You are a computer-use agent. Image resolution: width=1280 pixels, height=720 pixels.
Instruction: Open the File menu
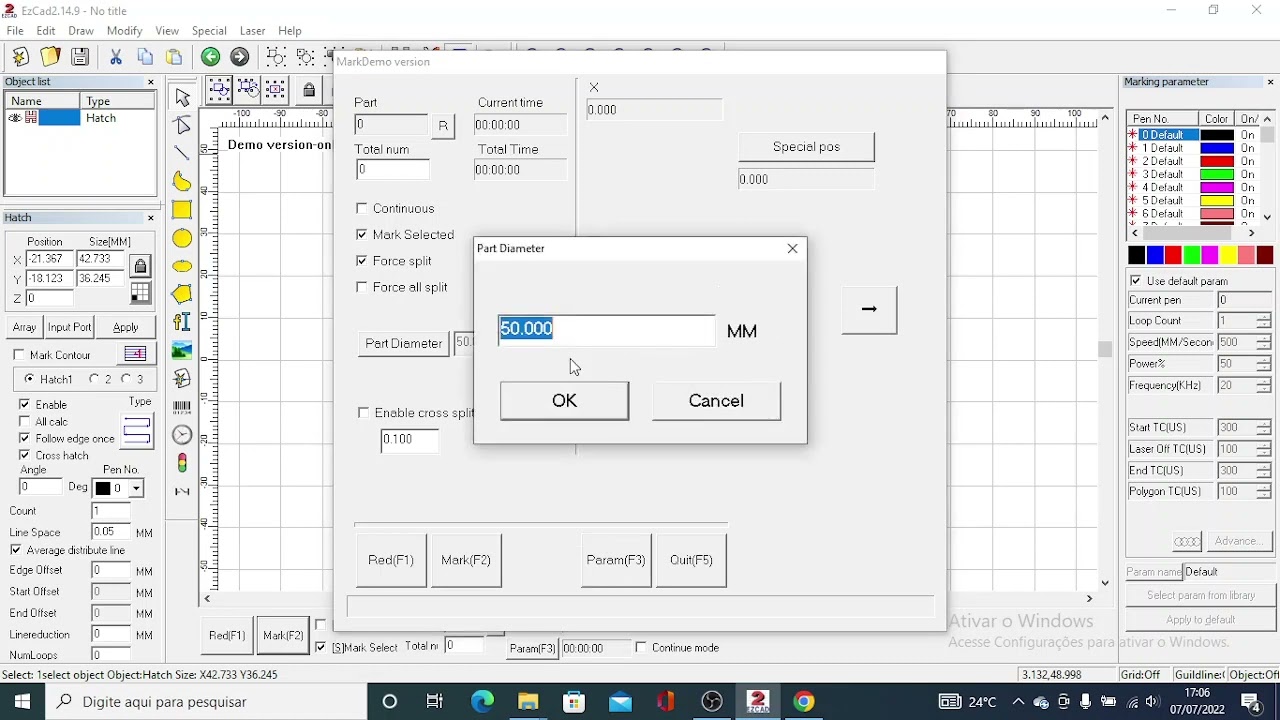[15, 31]
